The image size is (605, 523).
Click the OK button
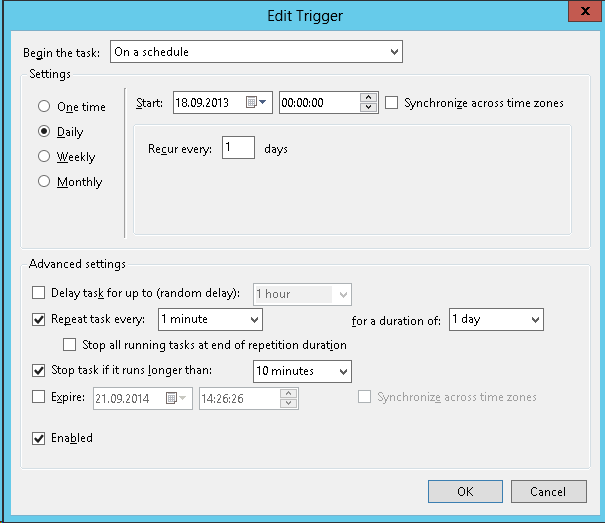(x=465, y=491)
